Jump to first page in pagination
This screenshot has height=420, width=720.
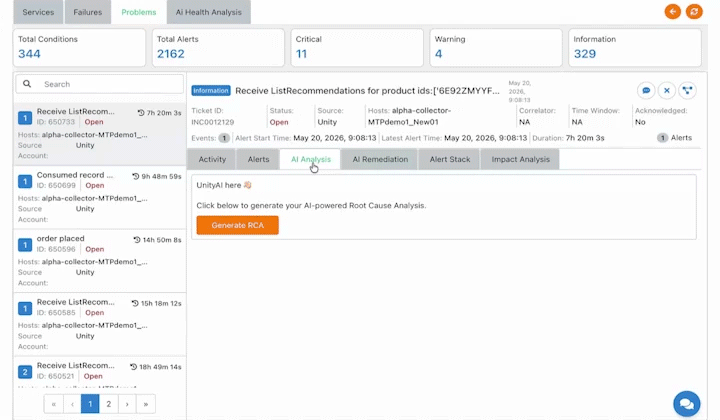pos(54,404)
